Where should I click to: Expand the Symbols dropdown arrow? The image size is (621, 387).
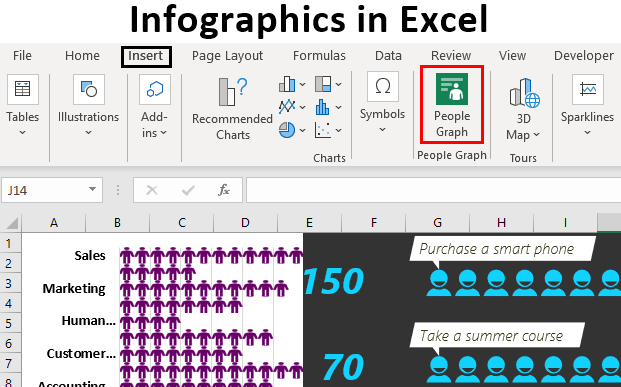pos(382,130)
